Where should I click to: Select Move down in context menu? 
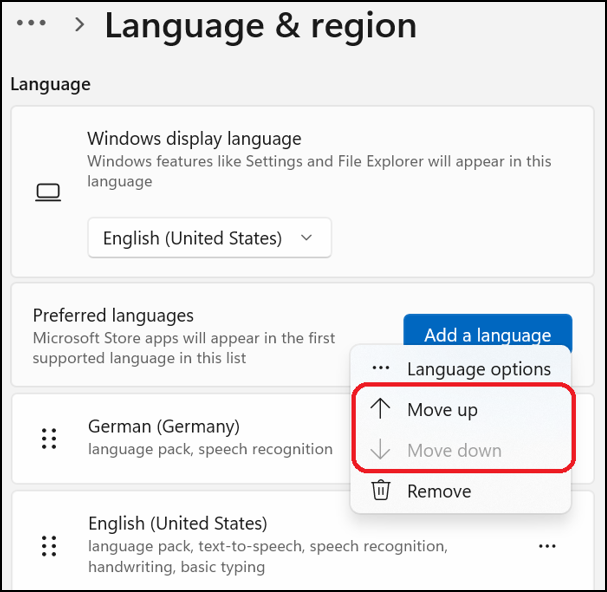454,451
